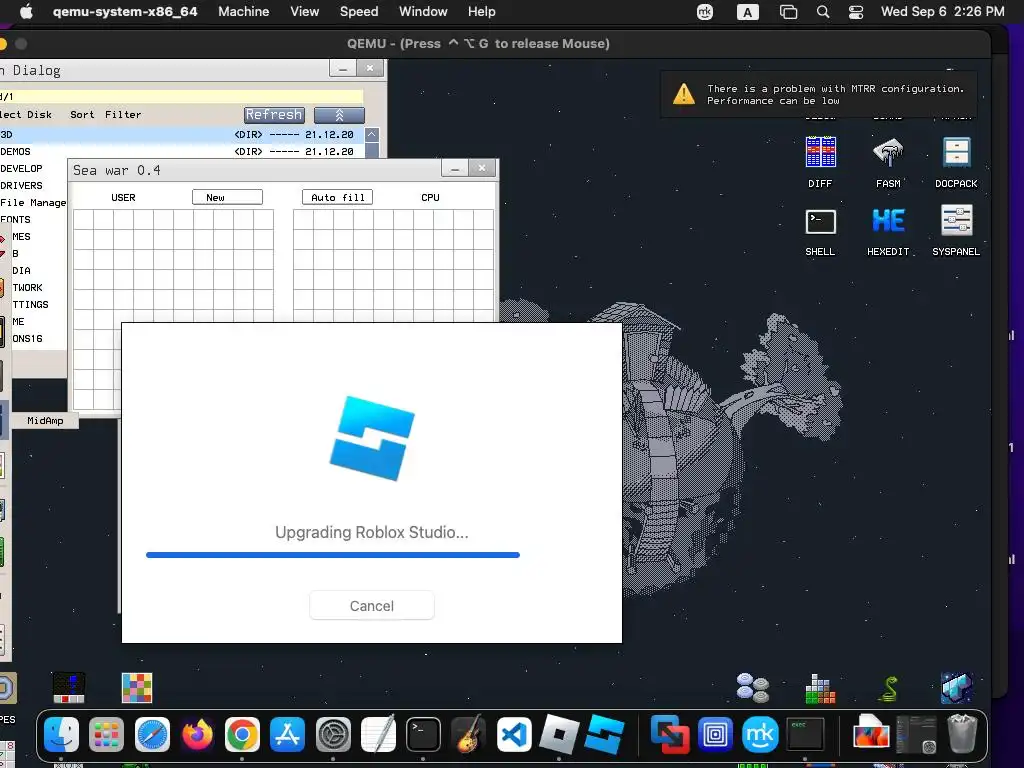Click the blue cube desktop icon
This screenshot has height=768, width=1024.
956,688
